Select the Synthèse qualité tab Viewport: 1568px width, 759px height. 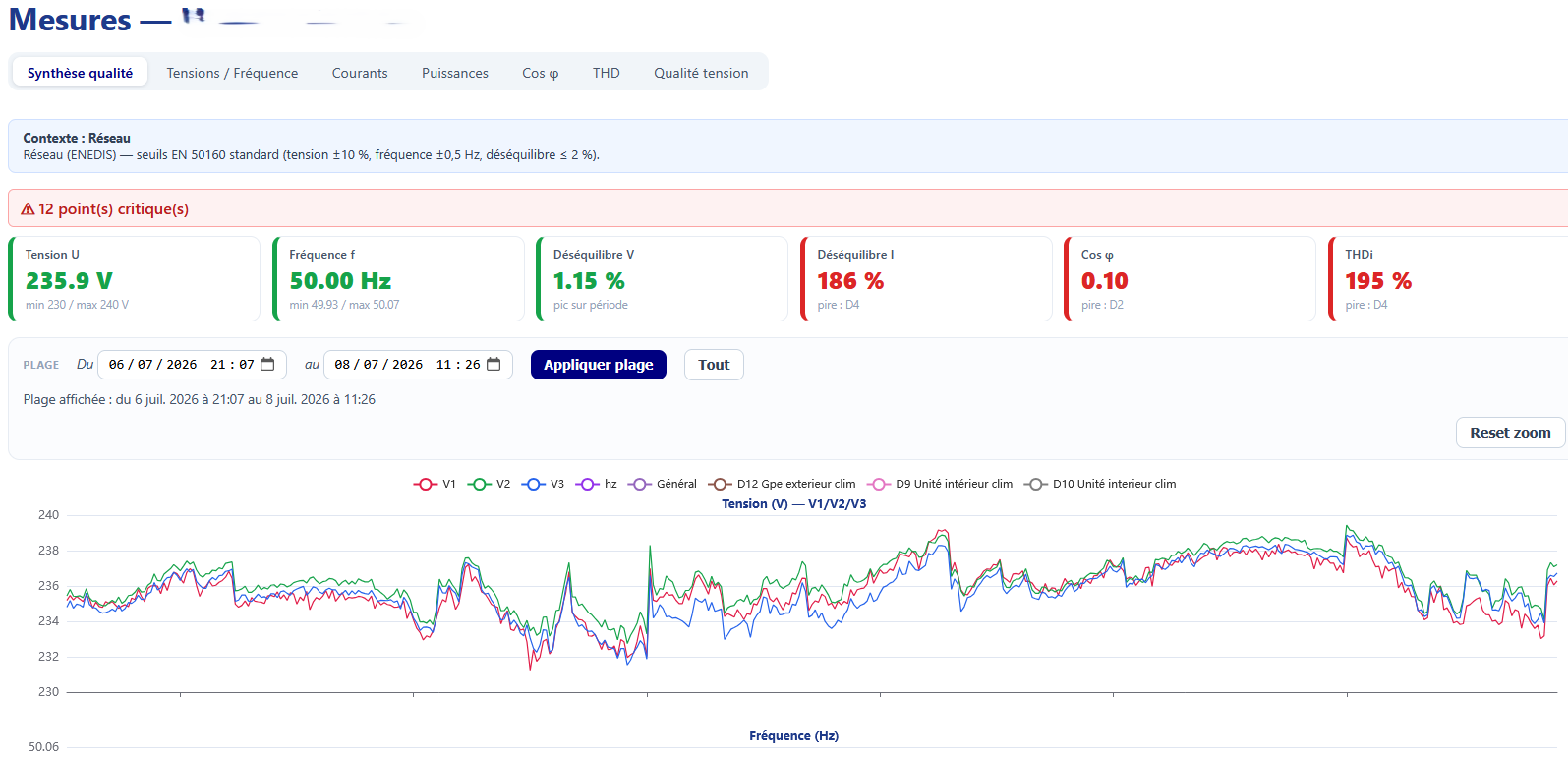(x=80, y=73)
